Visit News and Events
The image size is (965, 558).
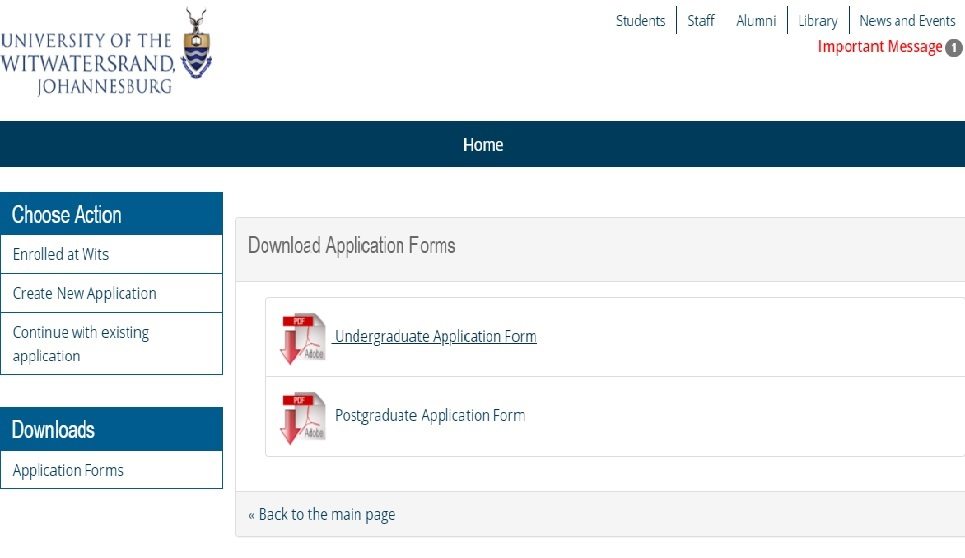[907, 20]
